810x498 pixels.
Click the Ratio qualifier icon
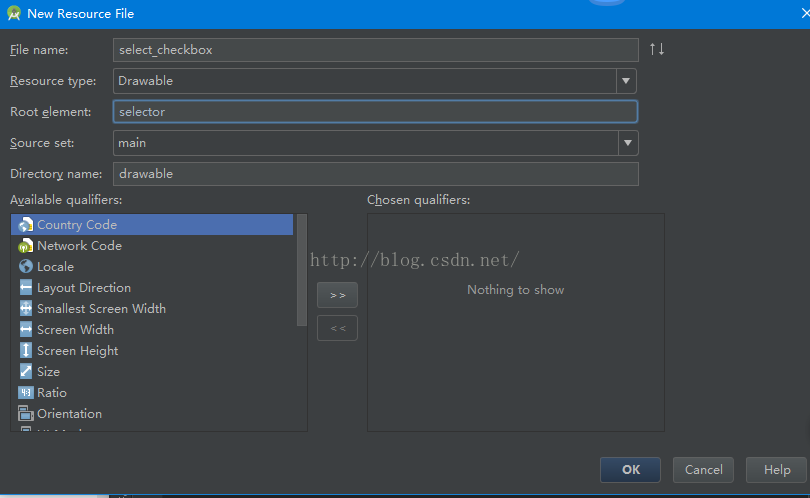click(25, 393)
